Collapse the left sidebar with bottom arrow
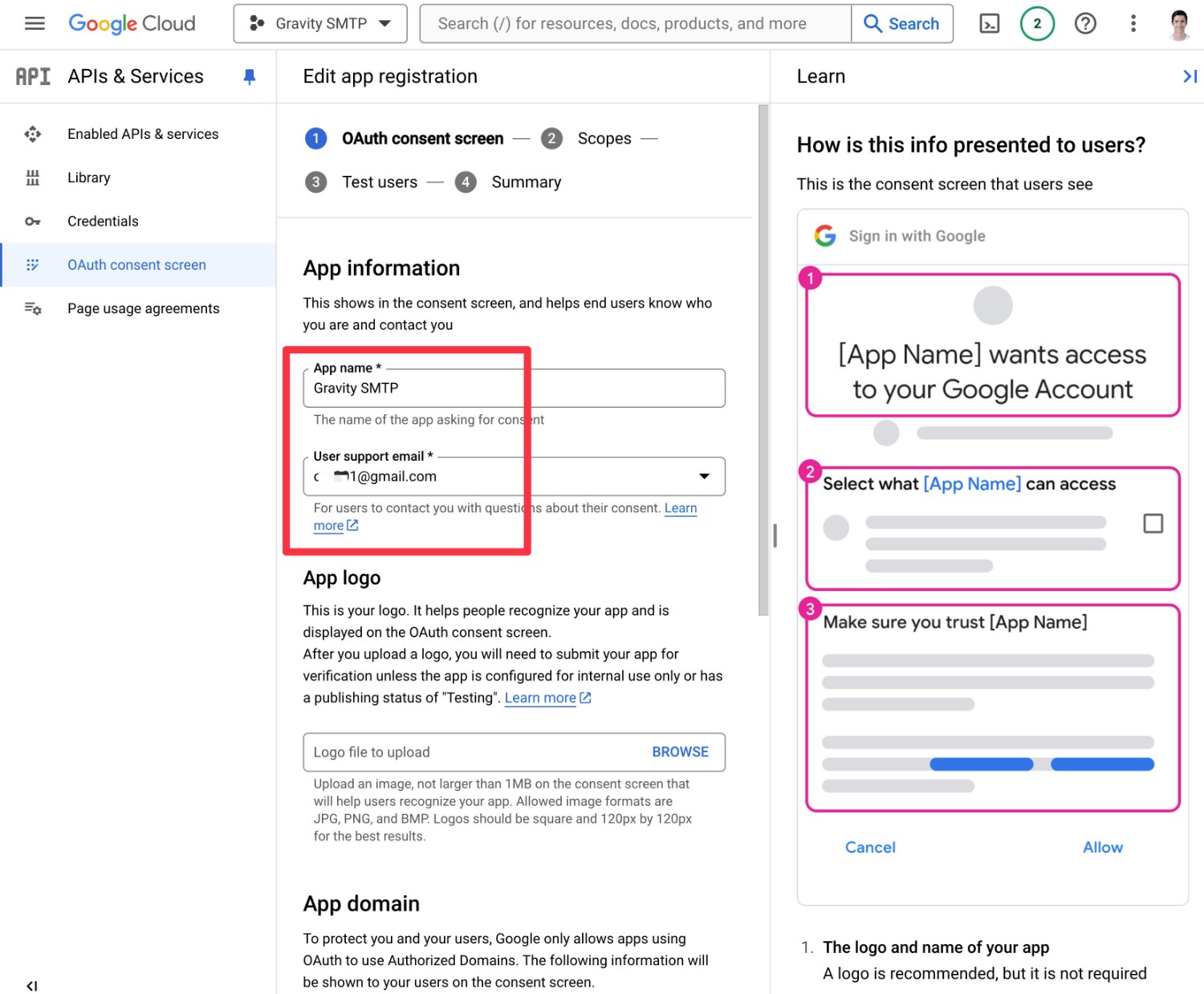 (32, 985)
